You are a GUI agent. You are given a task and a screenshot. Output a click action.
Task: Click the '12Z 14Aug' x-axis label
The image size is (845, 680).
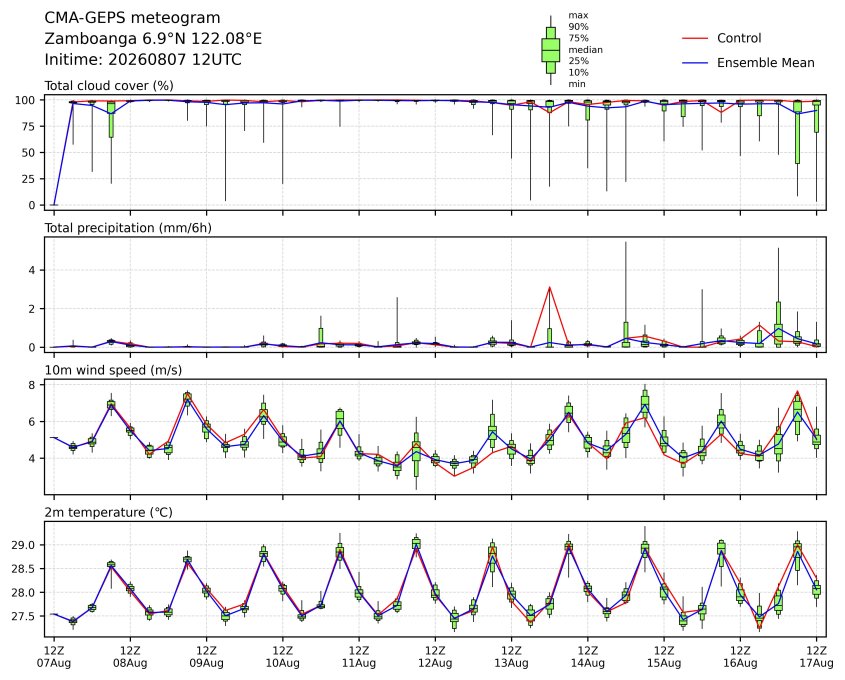tap(588, 656)
